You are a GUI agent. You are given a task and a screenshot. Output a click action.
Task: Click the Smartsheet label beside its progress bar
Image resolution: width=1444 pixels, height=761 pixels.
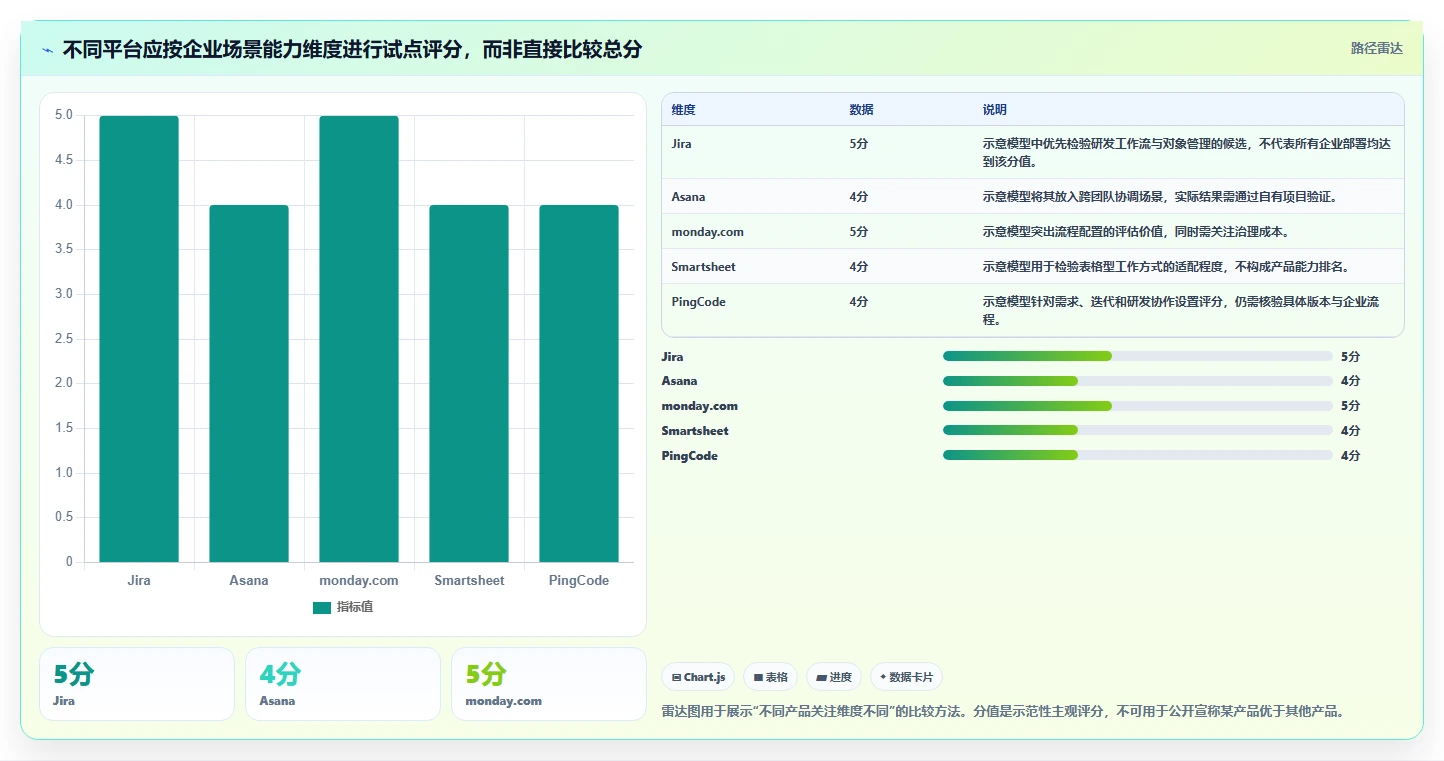[x=696, y=431]
